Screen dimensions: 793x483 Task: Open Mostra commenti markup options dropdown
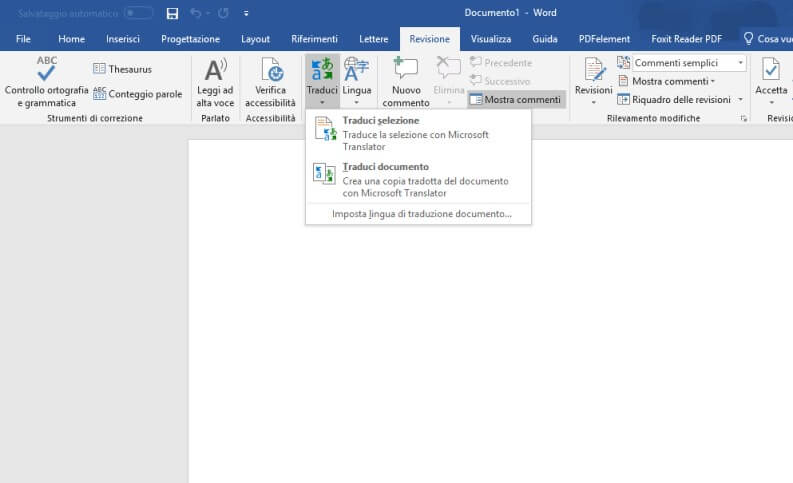pos(667,81)
